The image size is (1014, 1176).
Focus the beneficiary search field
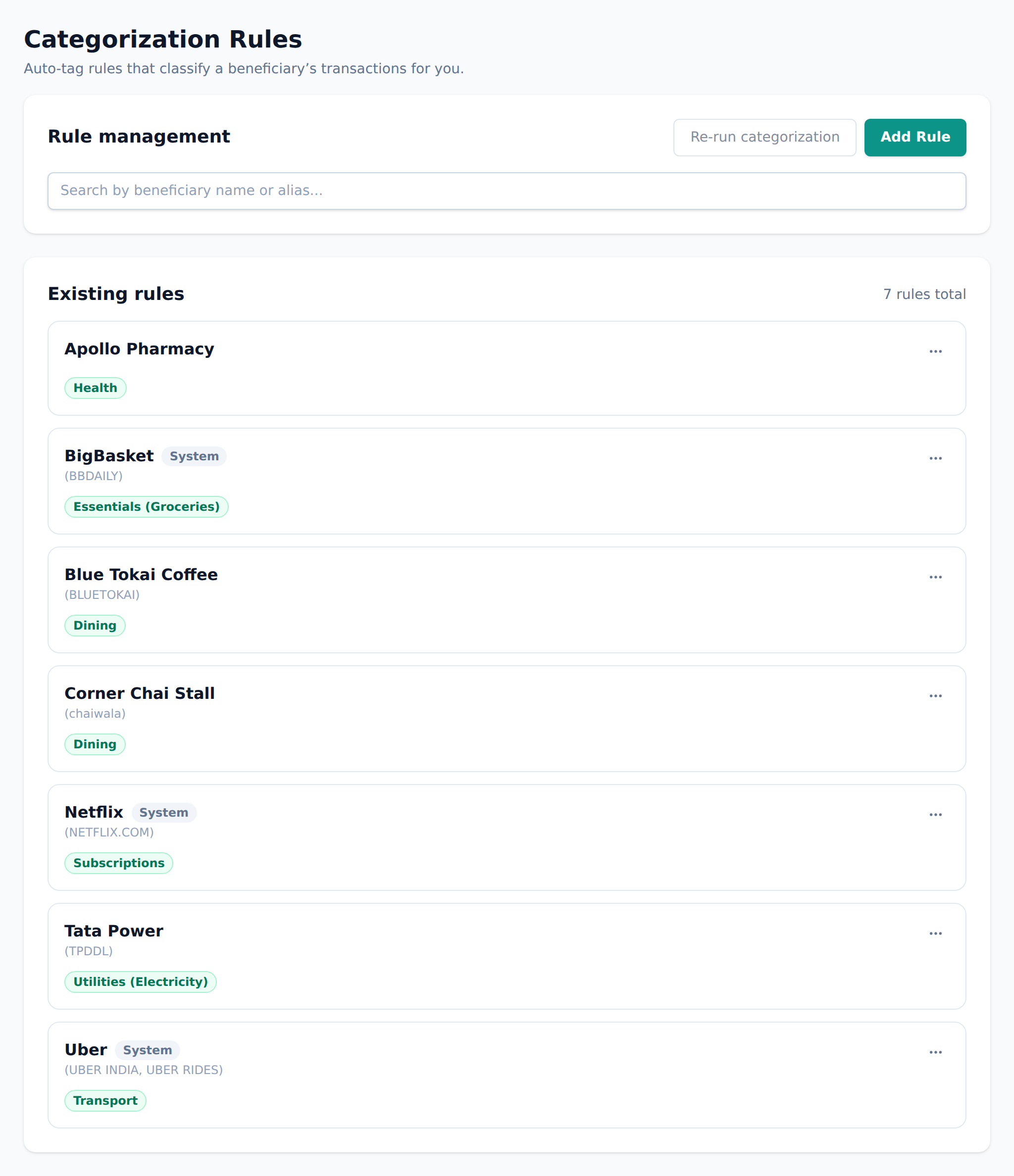point(507,191)
